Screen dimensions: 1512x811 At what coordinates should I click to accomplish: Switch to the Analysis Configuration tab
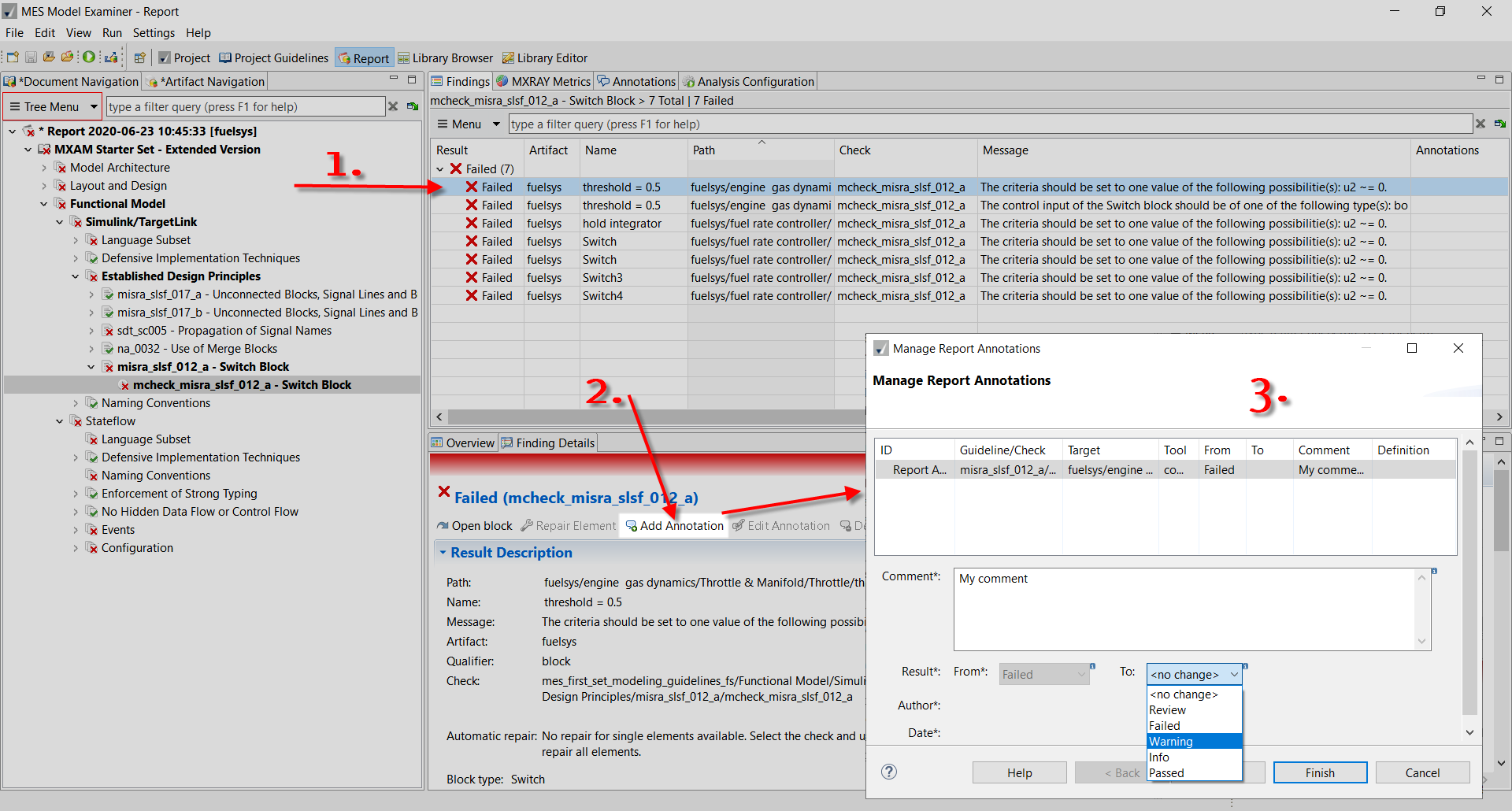[748, 81]
